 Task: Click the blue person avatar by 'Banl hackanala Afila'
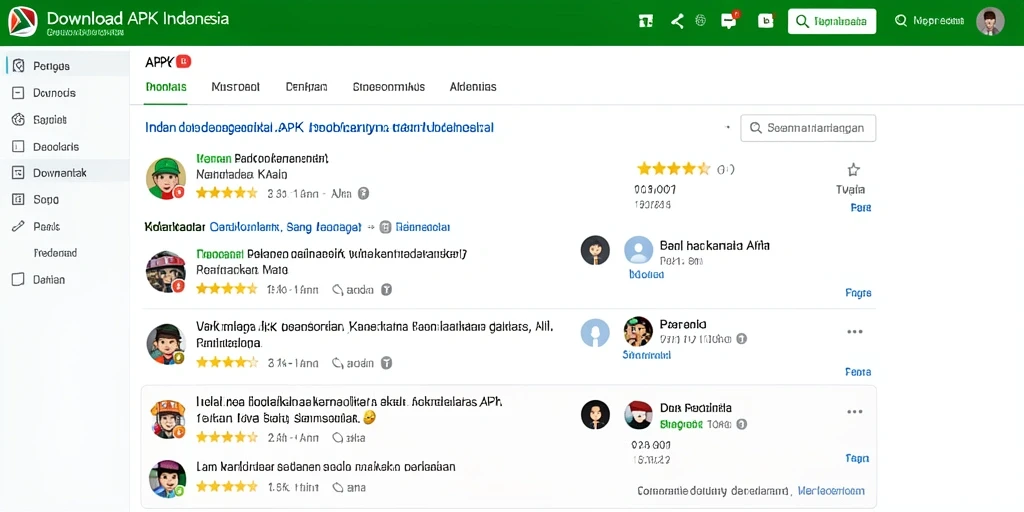point(639,250)
